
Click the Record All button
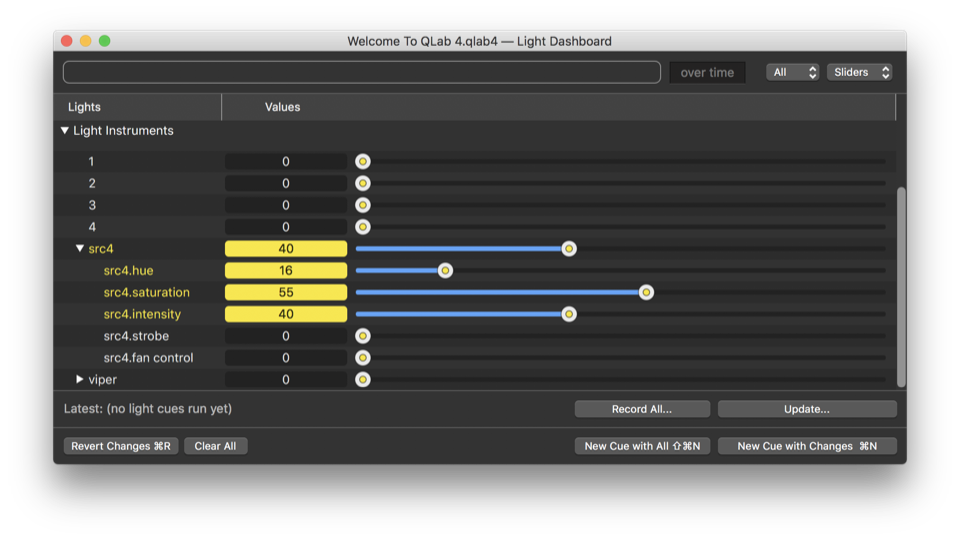[642, 409]
